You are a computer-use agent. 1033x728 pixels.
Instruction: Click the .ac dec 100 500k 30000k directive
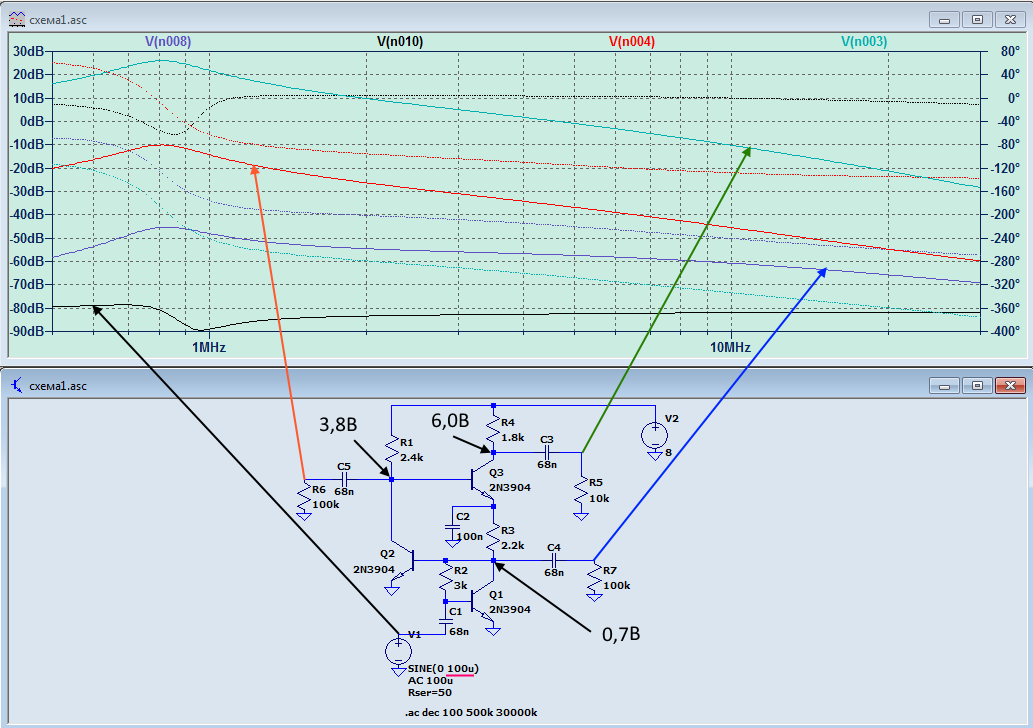coord(472,712)
